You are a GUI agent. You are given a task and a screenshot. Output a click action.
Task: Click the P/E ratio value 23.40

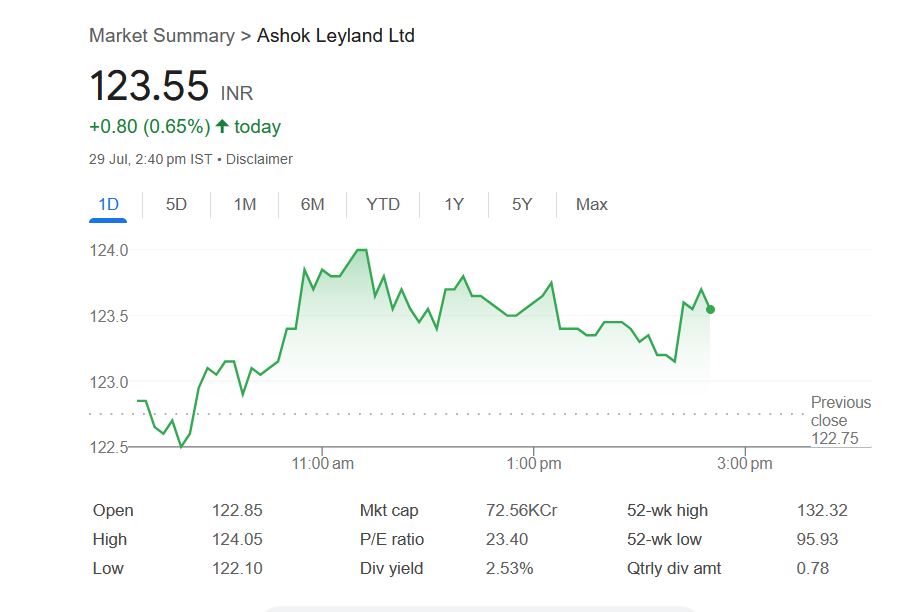pyautogui.click(x=506, y=539)
